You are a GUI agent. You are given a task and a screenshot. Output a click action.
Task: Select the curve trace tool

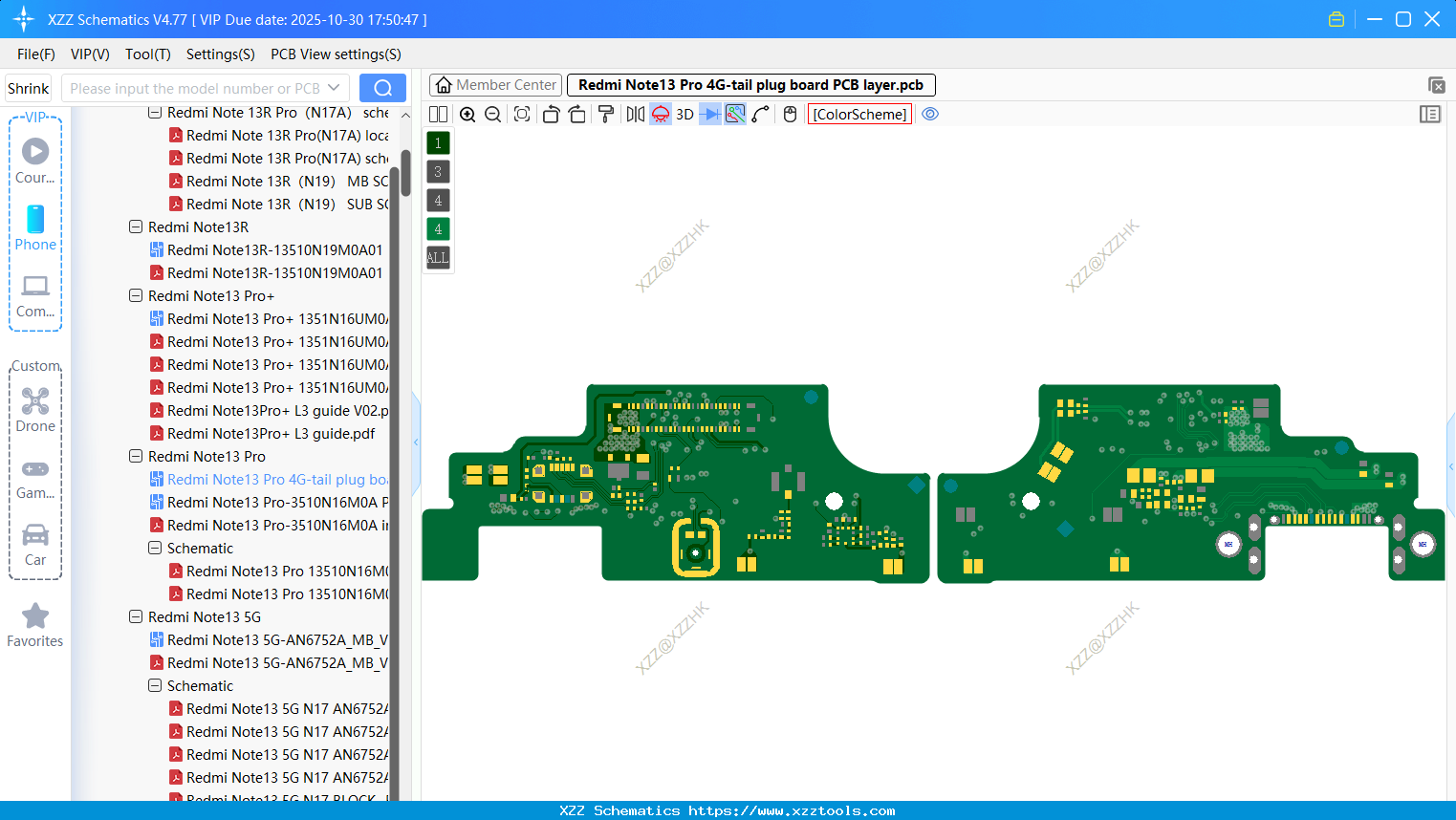coord(759,114)
